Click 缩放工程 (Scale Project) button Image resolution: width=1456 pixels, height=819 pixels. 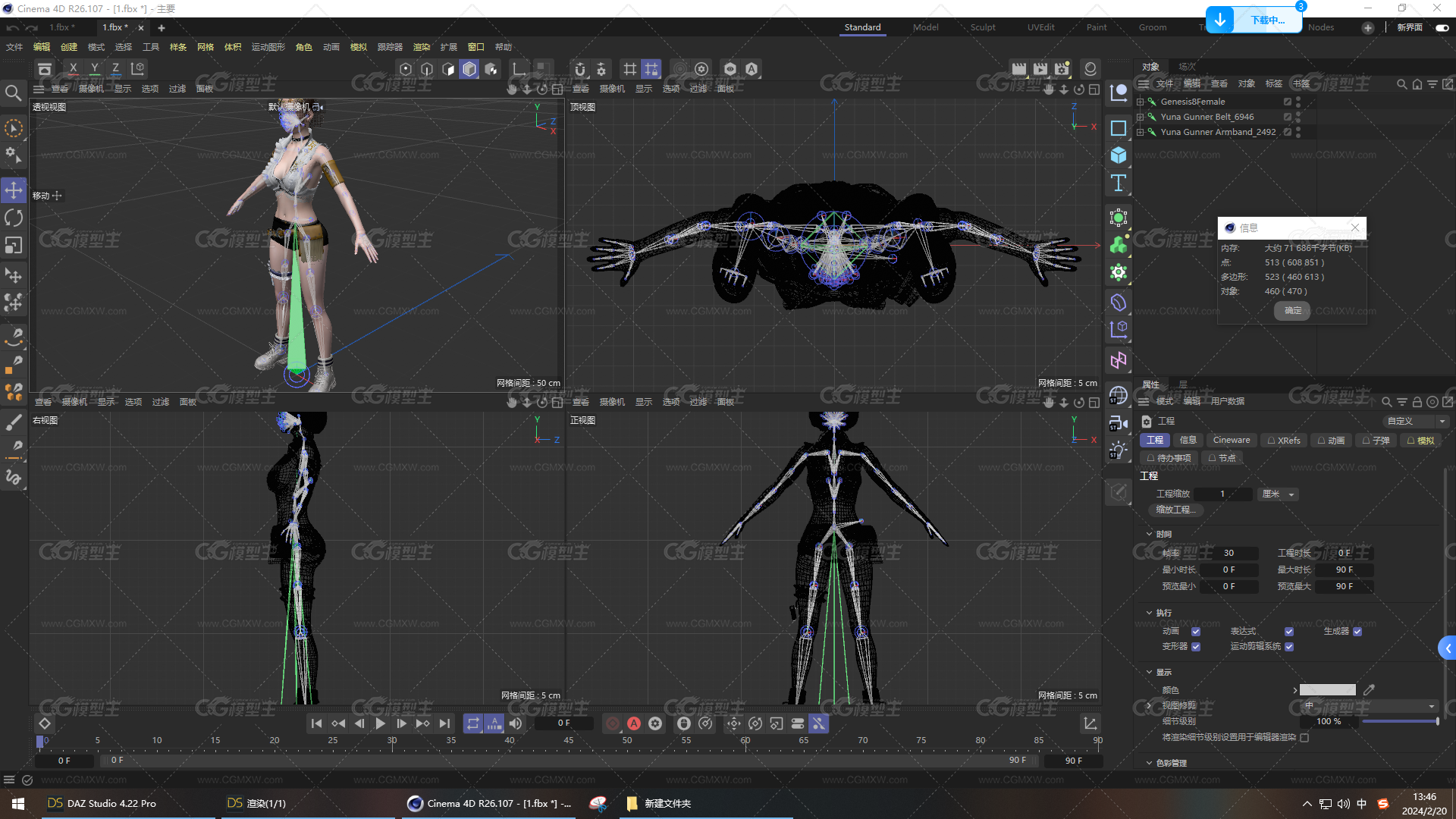(x=1173, y=509)
